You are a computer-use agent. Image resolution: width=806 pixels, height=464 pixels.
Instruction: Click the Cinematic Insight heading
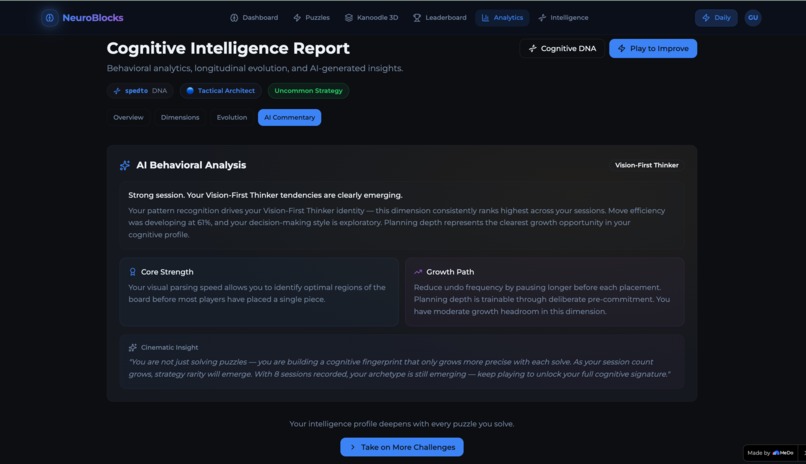(169, 347)
